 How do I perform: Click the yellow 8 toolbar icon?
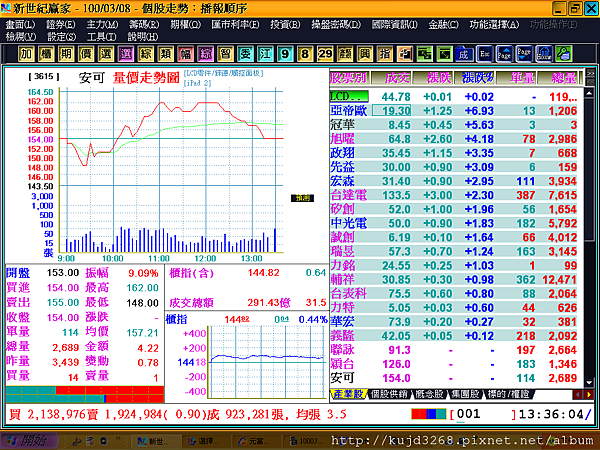pyautogui.click(x=305, y=54)
